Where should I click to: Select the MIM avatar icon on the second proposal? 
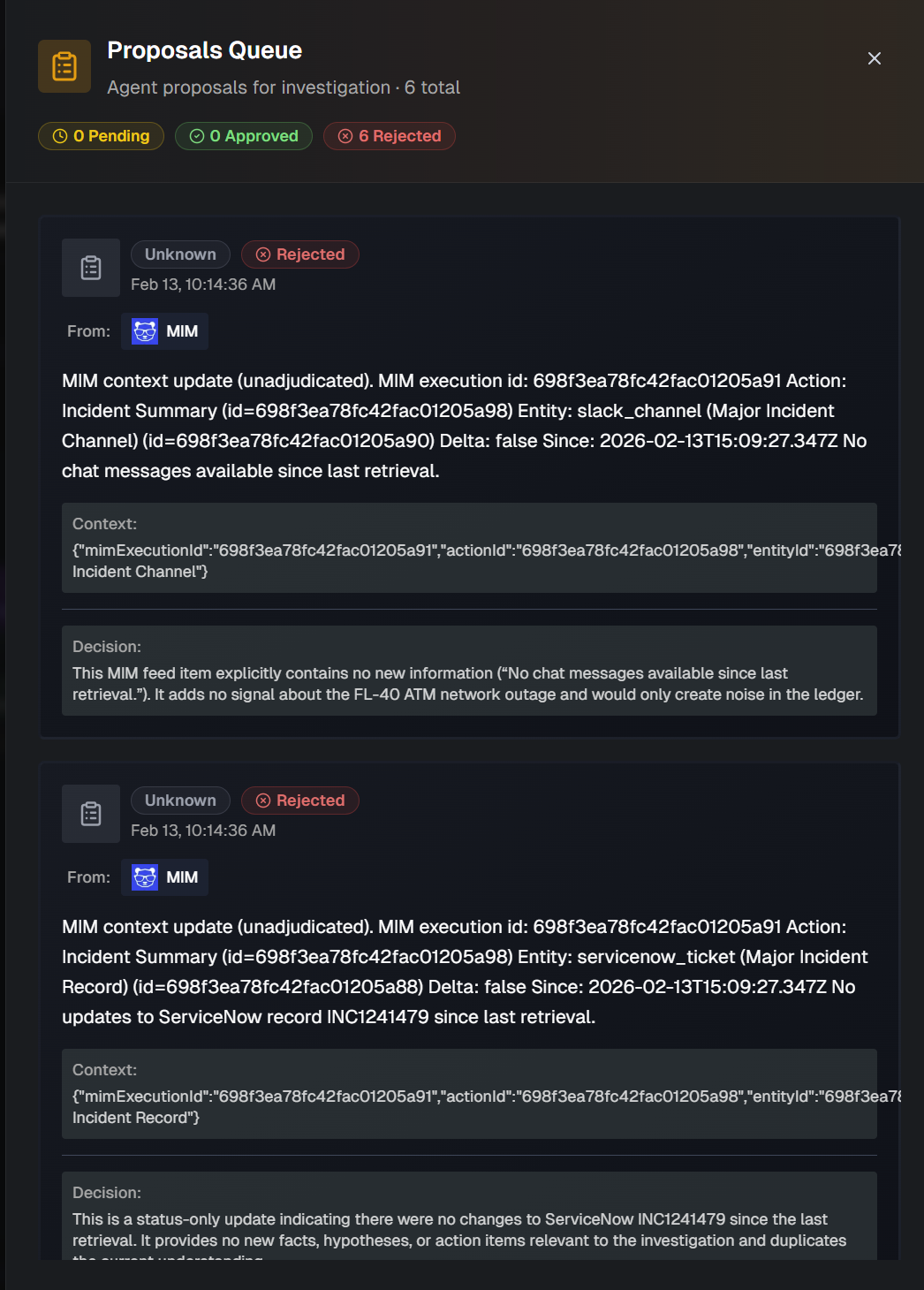(x=144, y=876)
